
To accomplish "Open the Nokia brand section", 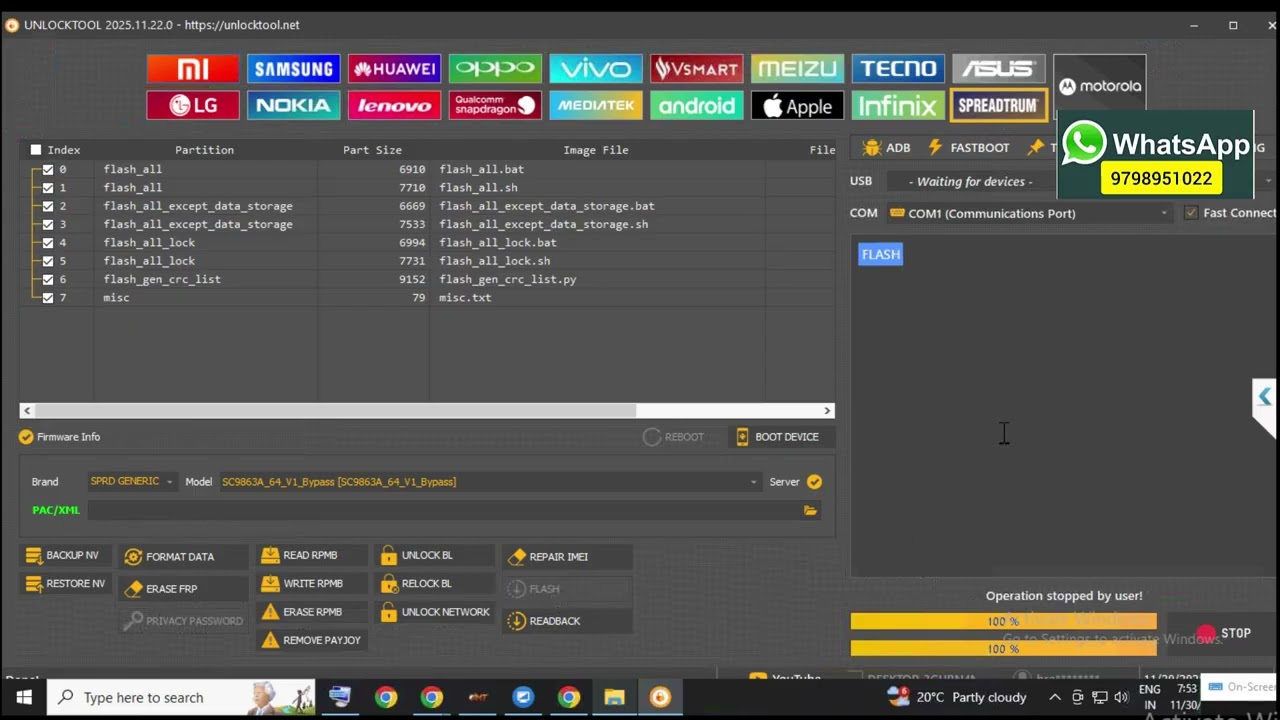I will tap(294, 105).
